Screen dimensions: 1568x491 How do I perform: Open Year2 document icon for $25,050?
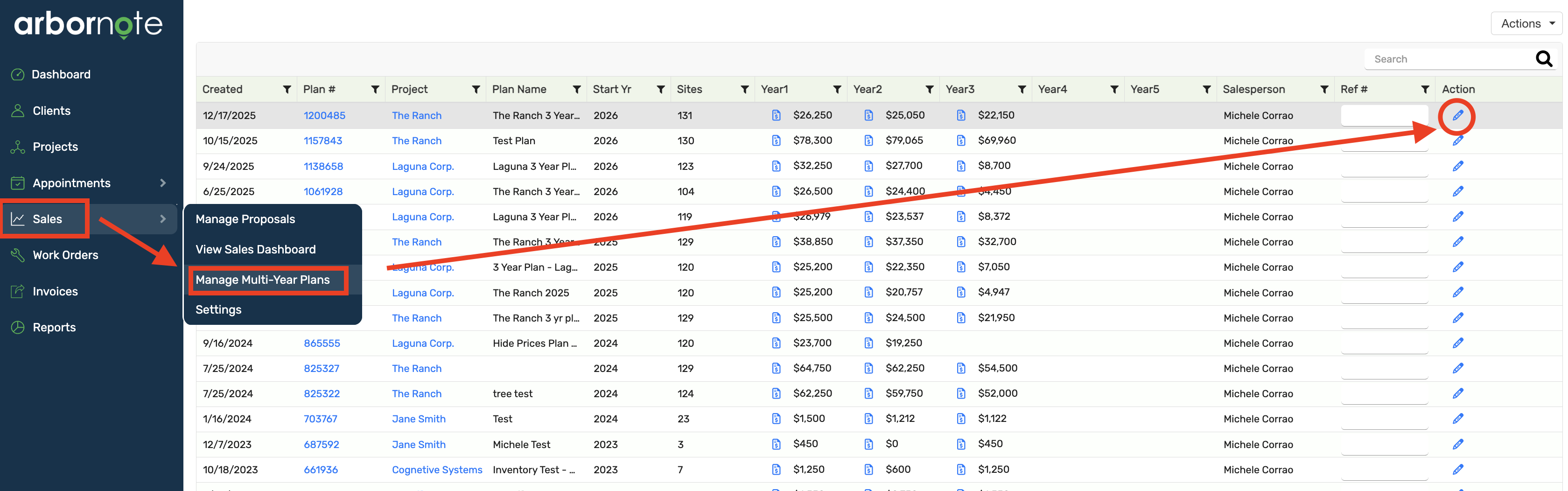pyautogui.click(x=868, y=116)
